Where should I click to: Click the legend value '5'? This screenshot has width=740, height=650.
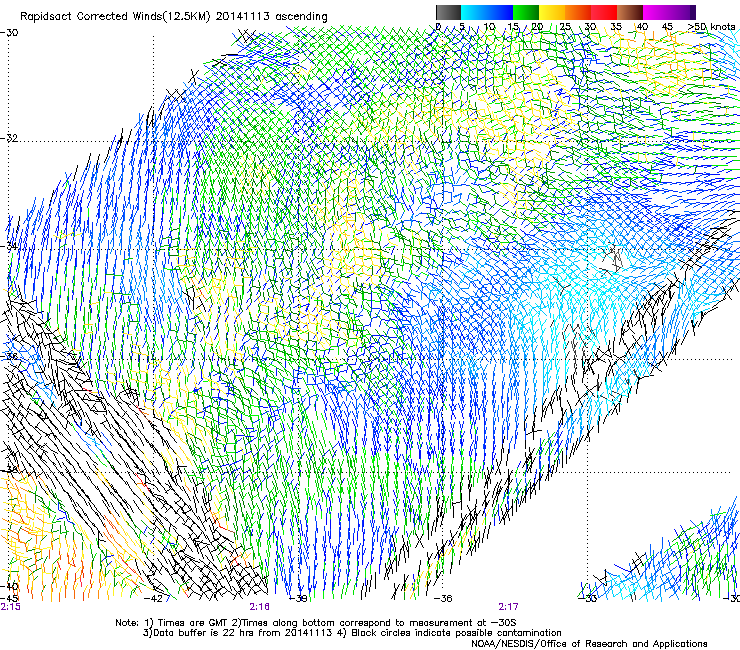pos(462,27)
